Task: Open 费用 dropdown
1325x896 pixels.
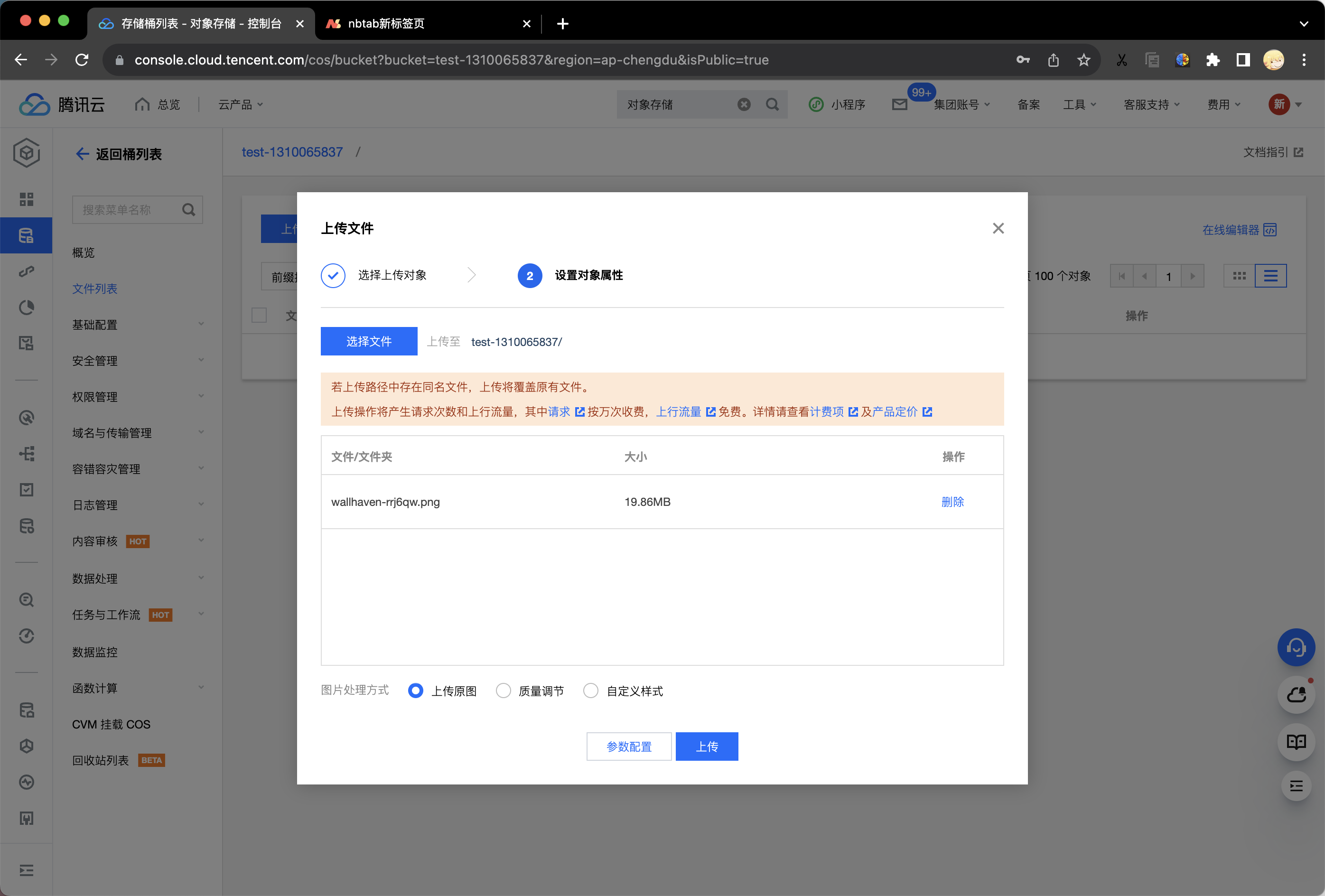Action: [1223, 104]
